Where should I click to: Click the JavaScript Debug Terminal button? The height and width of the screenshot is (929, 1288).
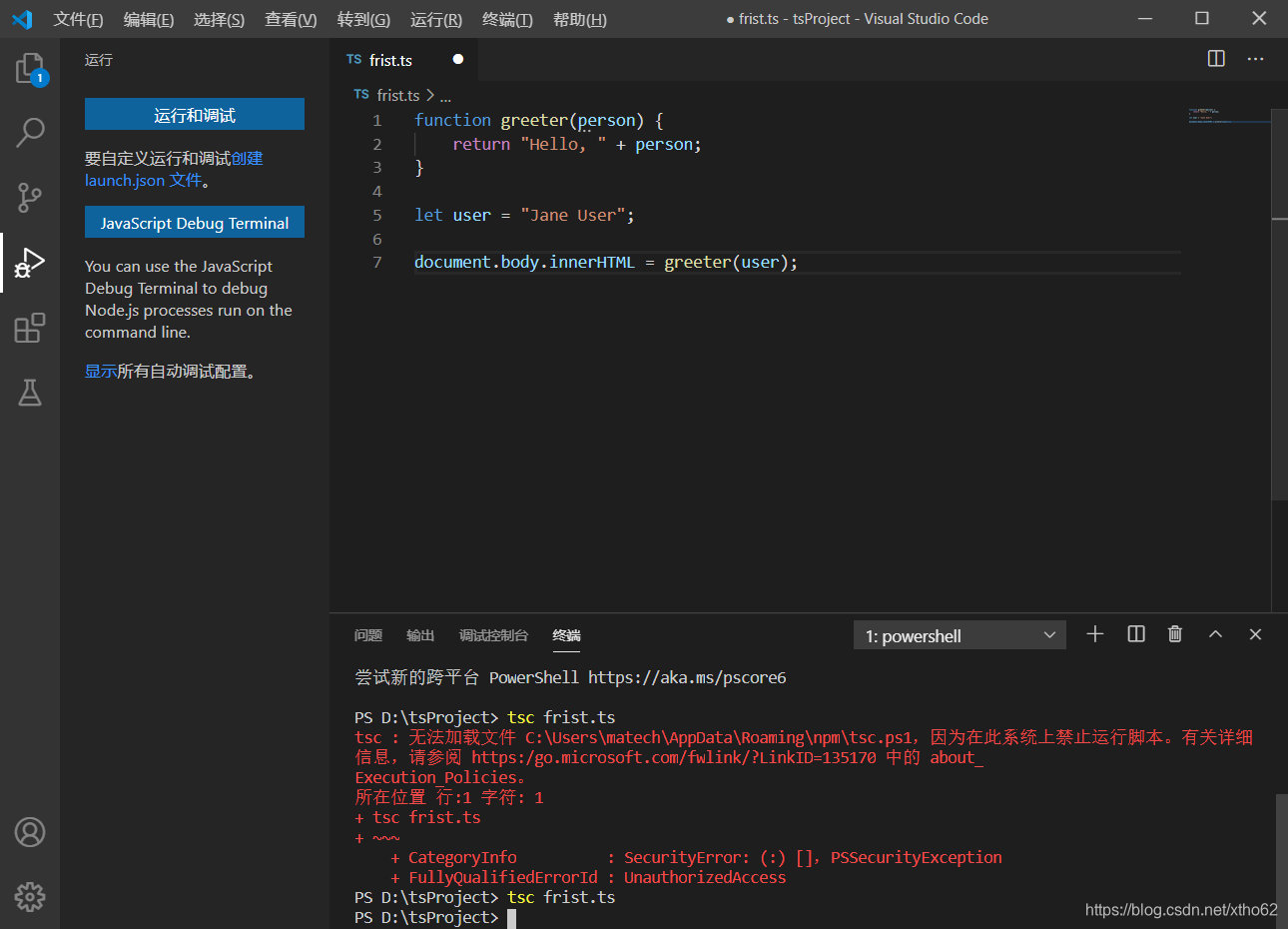click(x=195, y=222)
